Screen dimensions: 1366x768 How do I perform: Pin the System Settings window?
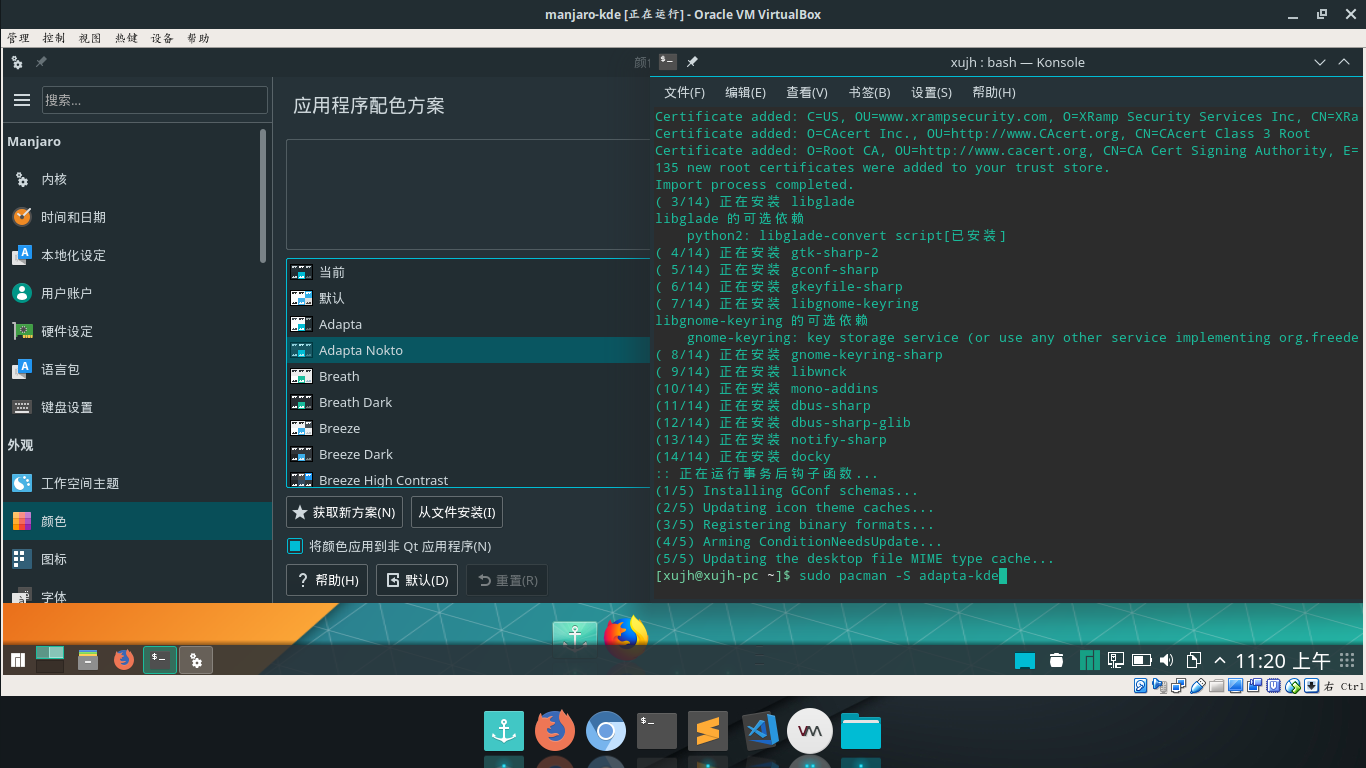point(41,62)
